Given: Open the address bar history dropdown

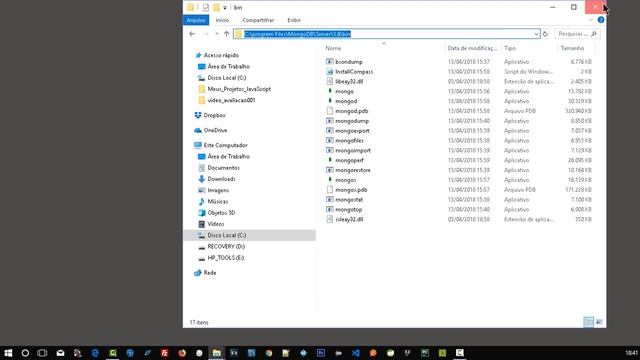Looking at the screenshot, I should tap(536, 34).
